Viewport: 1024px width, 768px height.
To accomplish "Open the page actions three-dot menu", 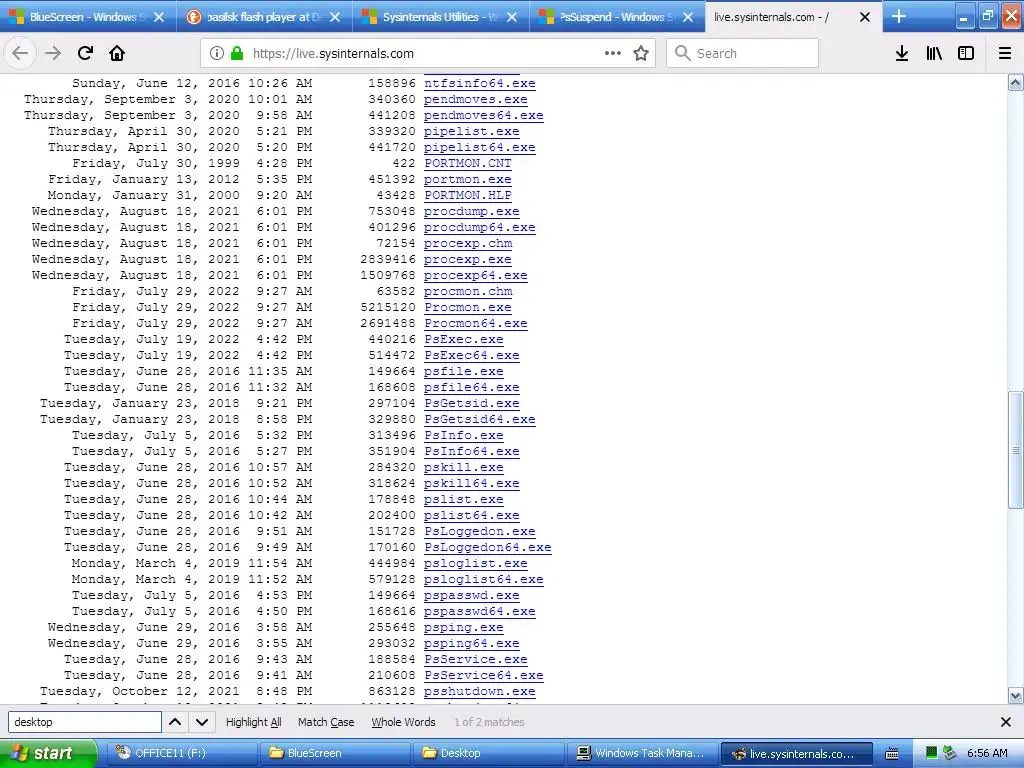I will [x=613, y=54].
